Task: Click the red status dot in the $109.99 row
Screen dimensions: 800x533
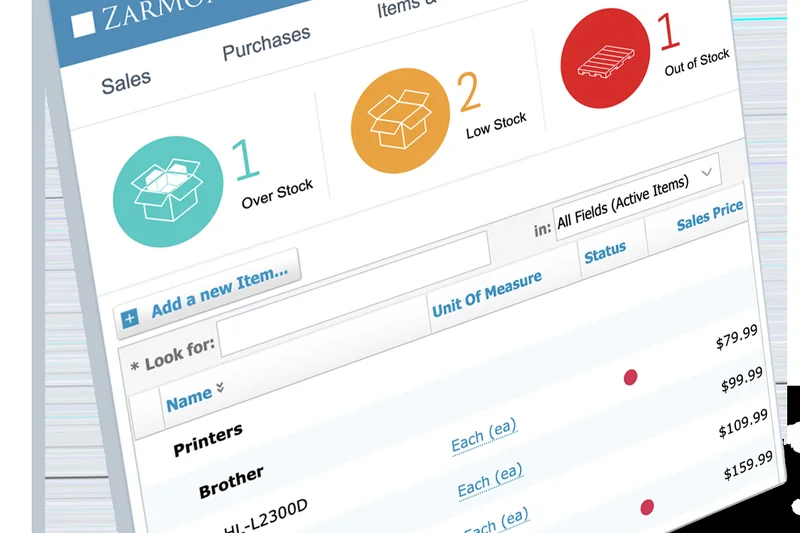Action: [x=647, y=507]
